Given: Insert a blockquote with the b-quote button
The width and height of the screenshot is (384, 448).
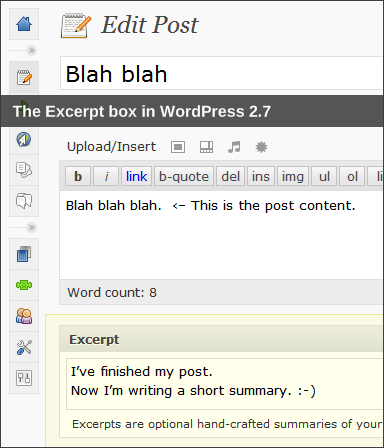Looking at the screenshot, I should (x=184, y=176).
